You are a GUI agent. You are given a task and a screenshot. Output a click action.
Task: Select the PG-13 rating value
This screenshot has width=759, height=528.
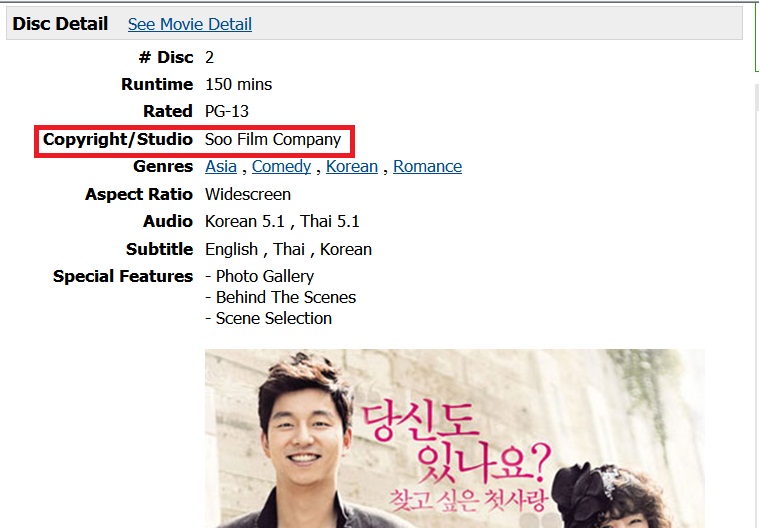pyautogui.click(x=227, y=111)
